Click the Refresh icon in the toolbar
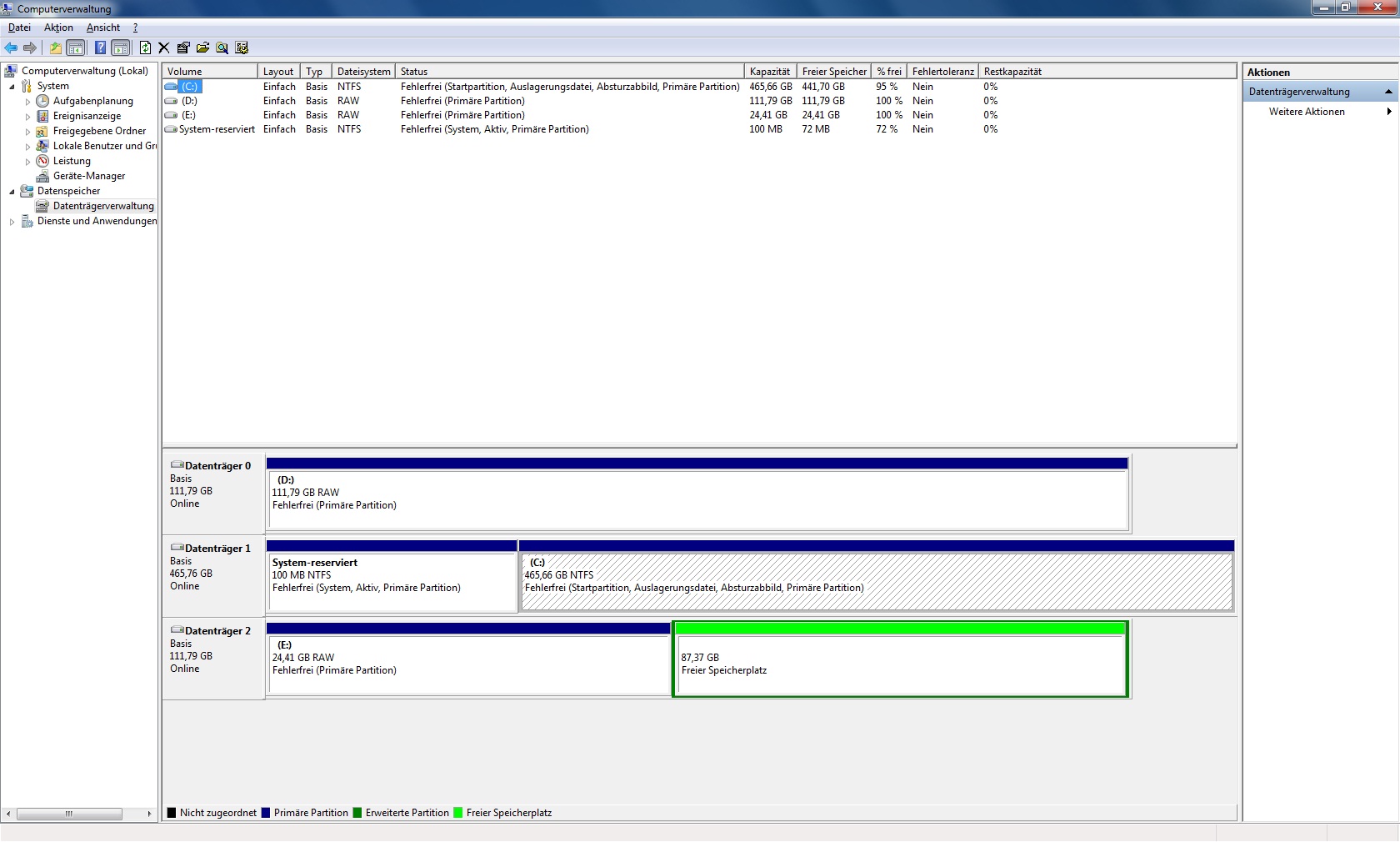 click(x=145, y=48)
